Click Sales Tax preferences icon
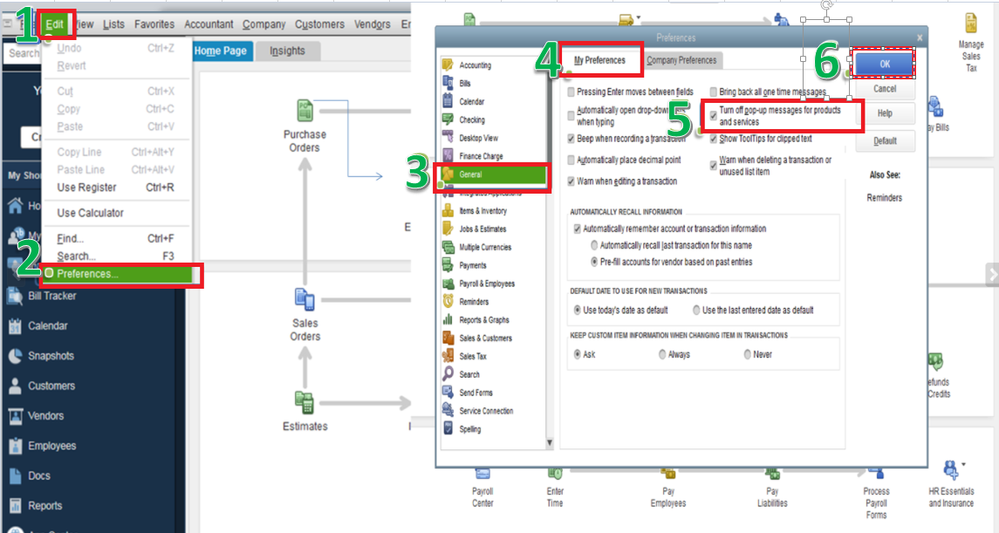Image resolution: width=999 pixels, height=533 pixels. click(448, 356)
